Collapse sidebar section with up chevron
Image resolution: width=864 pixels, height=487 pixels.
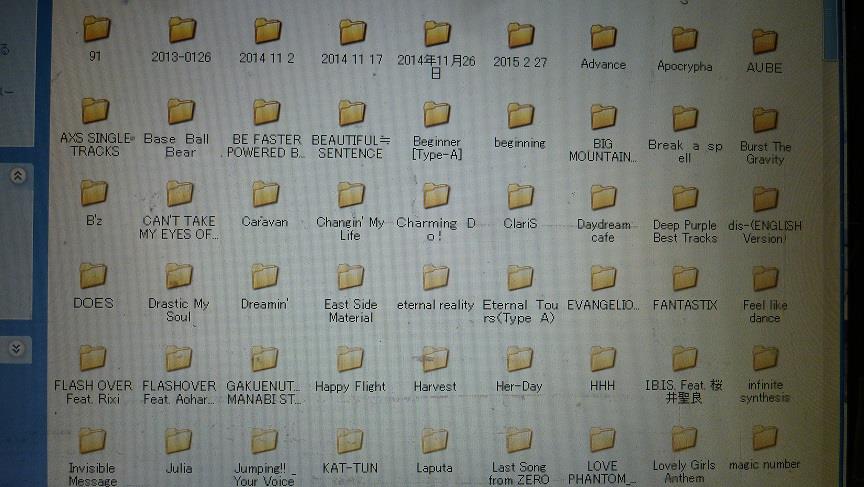point(18,176)
